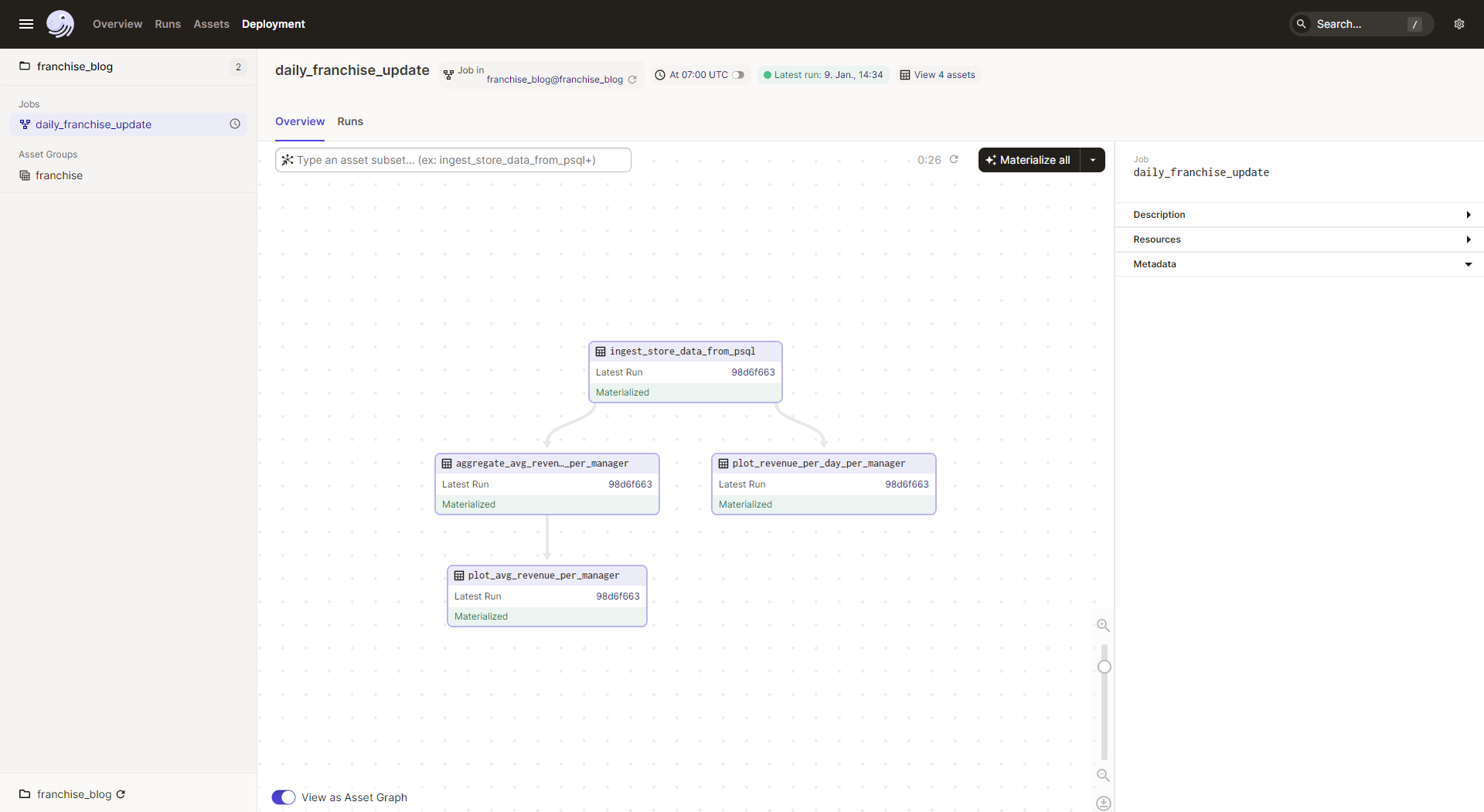The width and height of the screenshot is (1484, 812).
Task: Zoom out of the asset graph
Action: click(1104, 776)
